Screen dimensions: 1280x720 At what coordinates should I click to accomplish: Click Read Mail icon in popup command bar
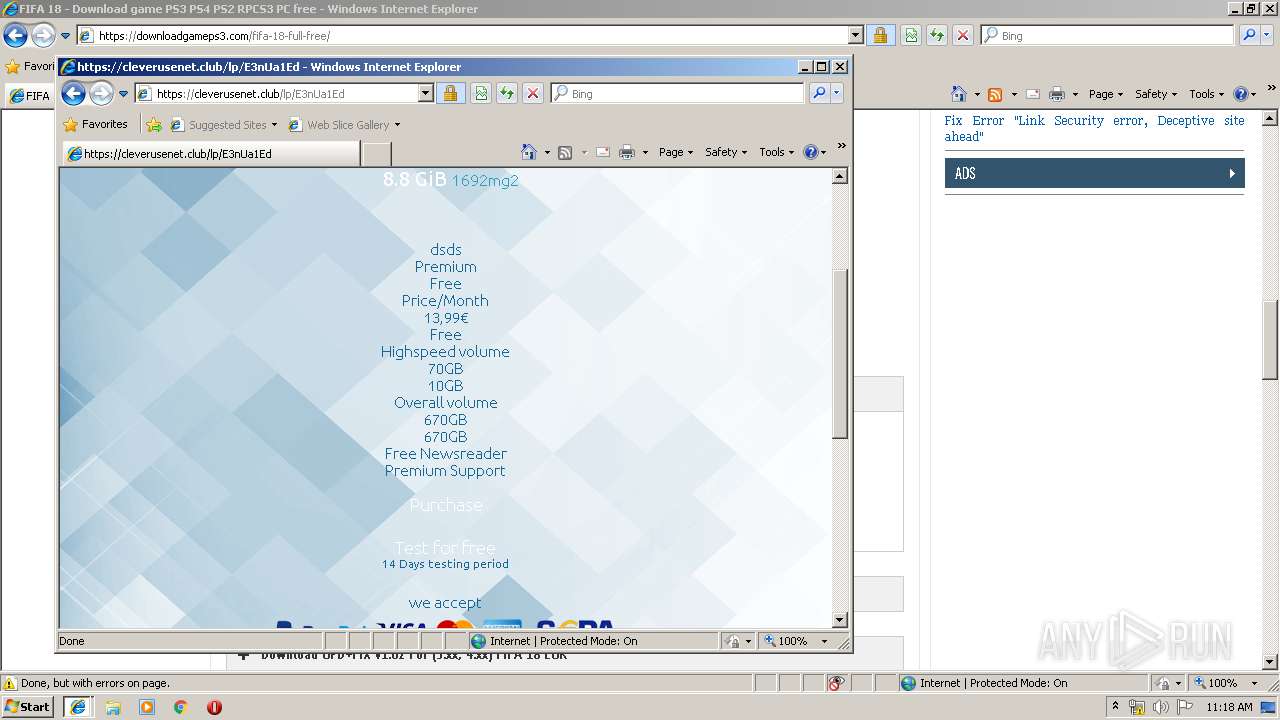tap(603, 152)
